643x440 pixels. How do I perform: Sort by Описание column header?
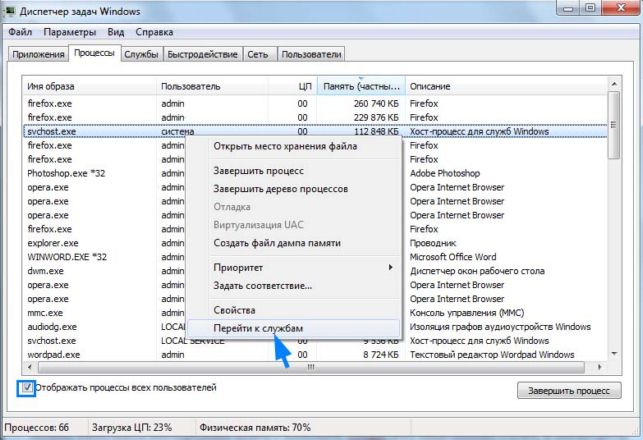pos(506,87)
